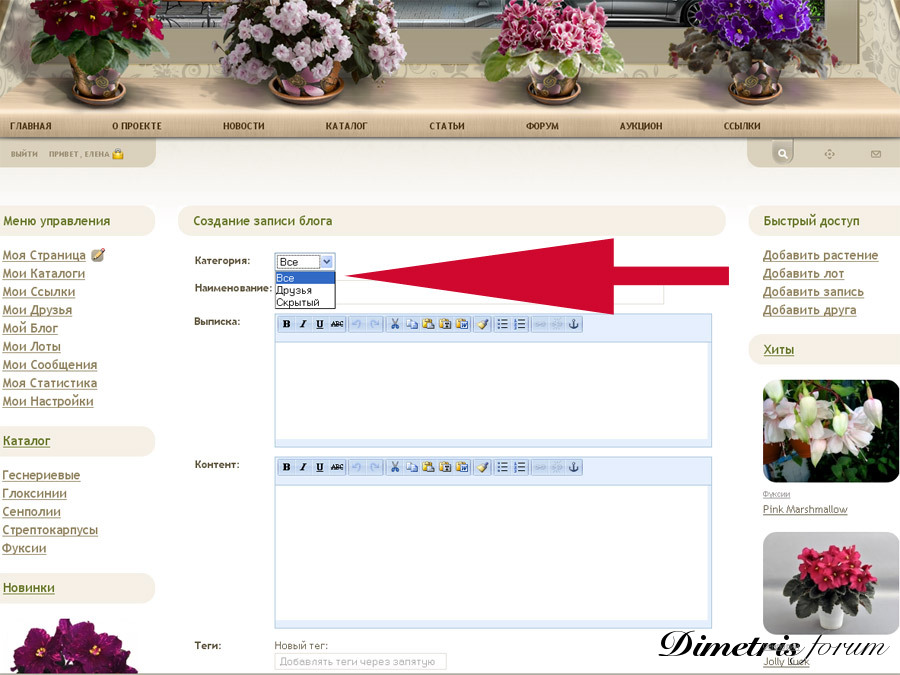The width and height of the screenshot is (900, 675).
Task: Open the Каталог navigation menu item
Action: coord(346,126)
